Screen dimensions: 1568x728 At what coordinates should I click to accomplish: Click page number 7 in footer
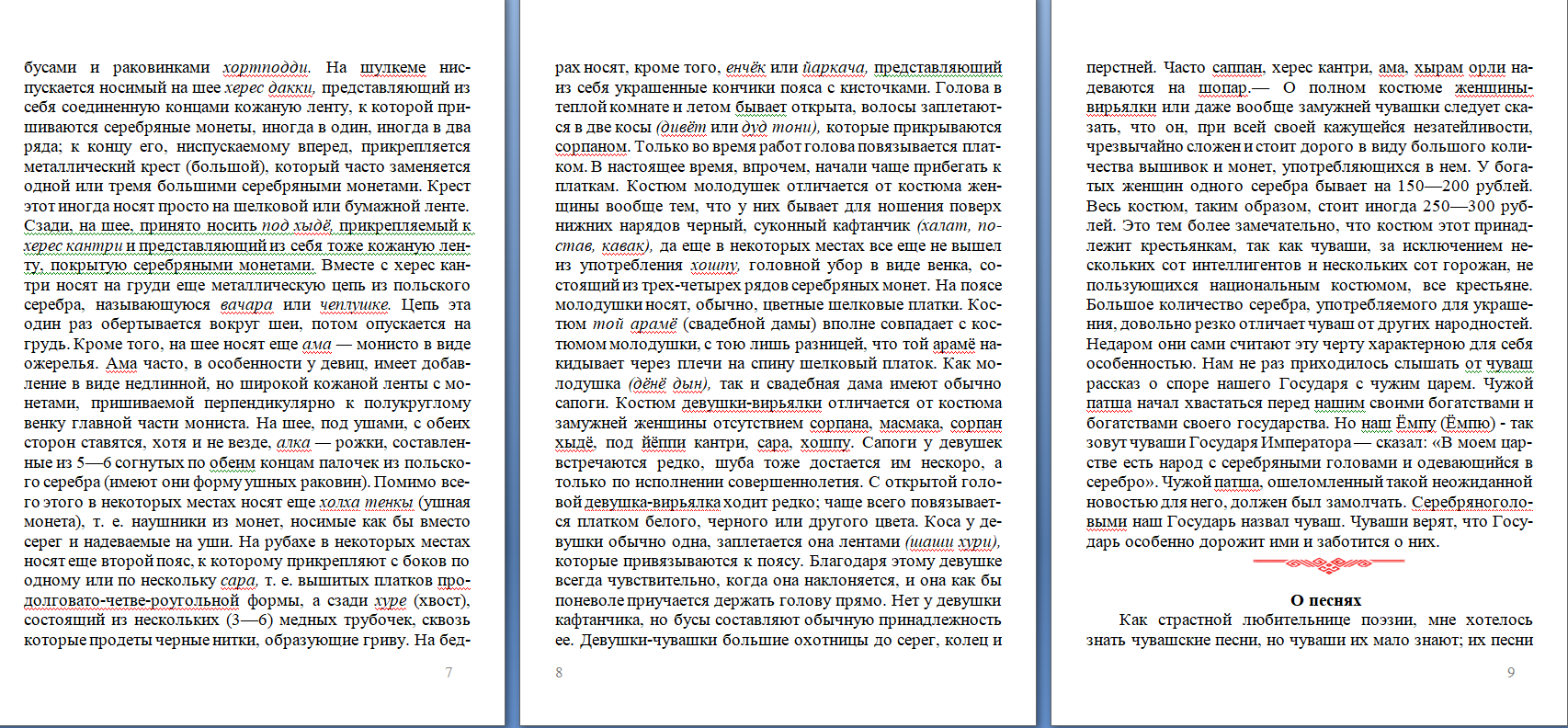(449, 673)
